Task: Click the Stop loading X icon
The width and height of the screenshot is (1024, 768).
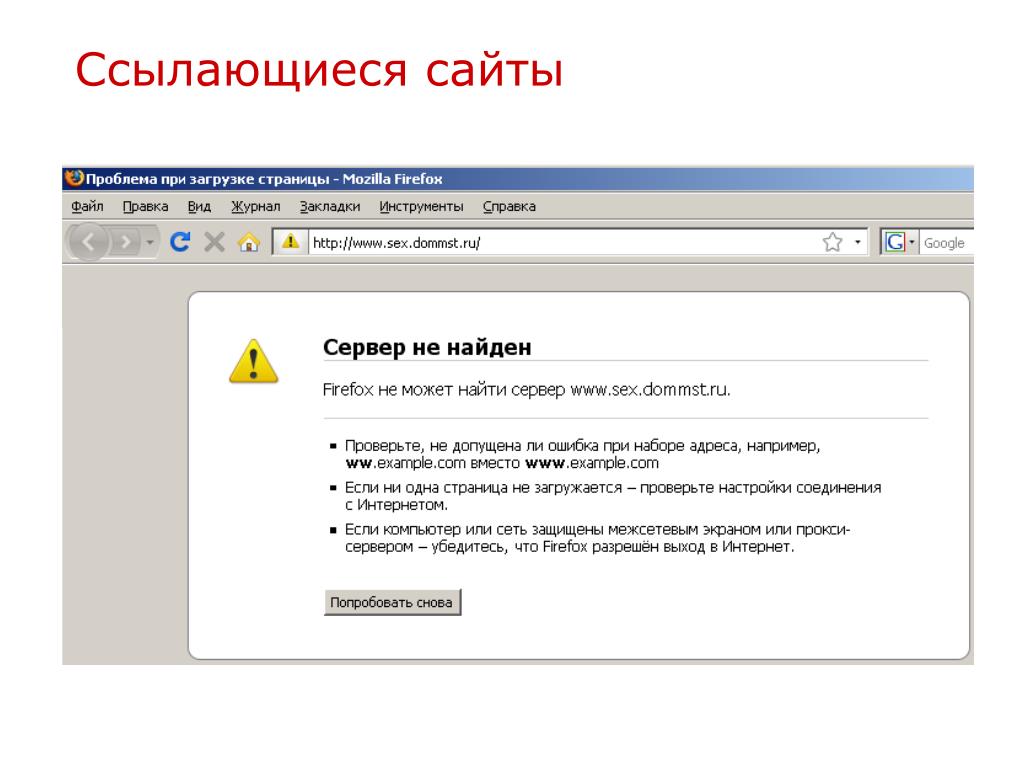Action: pyautogui.click(x=214, y=242)
